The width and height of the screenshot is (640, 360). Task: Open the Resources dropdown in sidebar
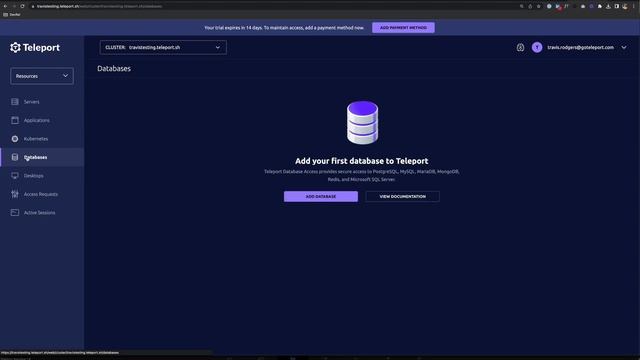coord(42,76)
